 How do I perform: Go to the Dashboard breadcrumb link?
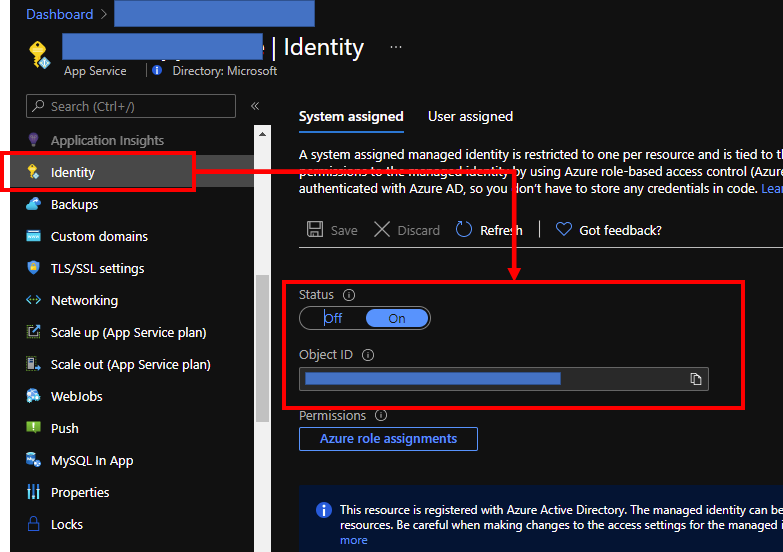click(59, 14)
